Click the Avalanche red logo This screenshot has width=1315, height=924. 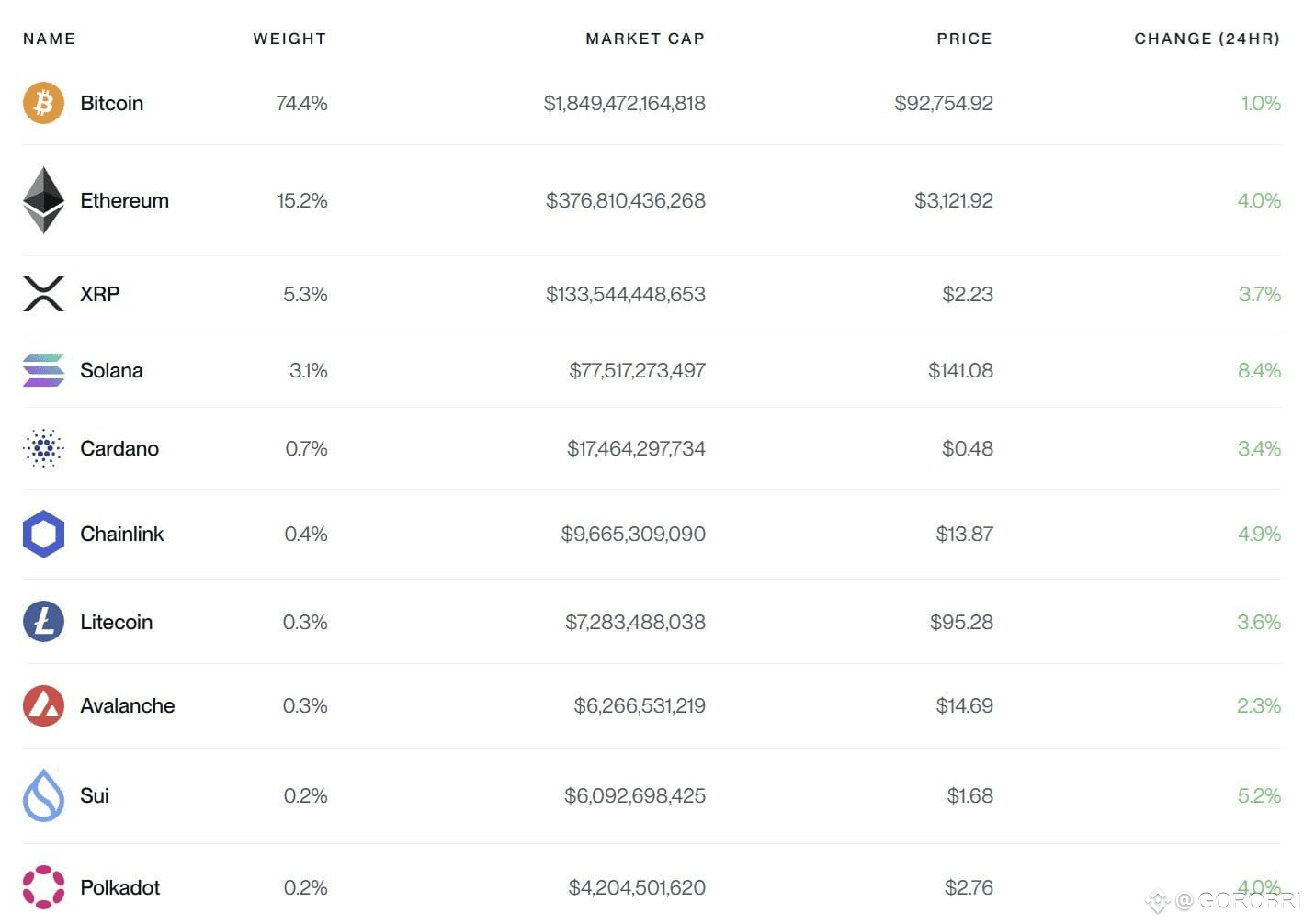point(43,705)
